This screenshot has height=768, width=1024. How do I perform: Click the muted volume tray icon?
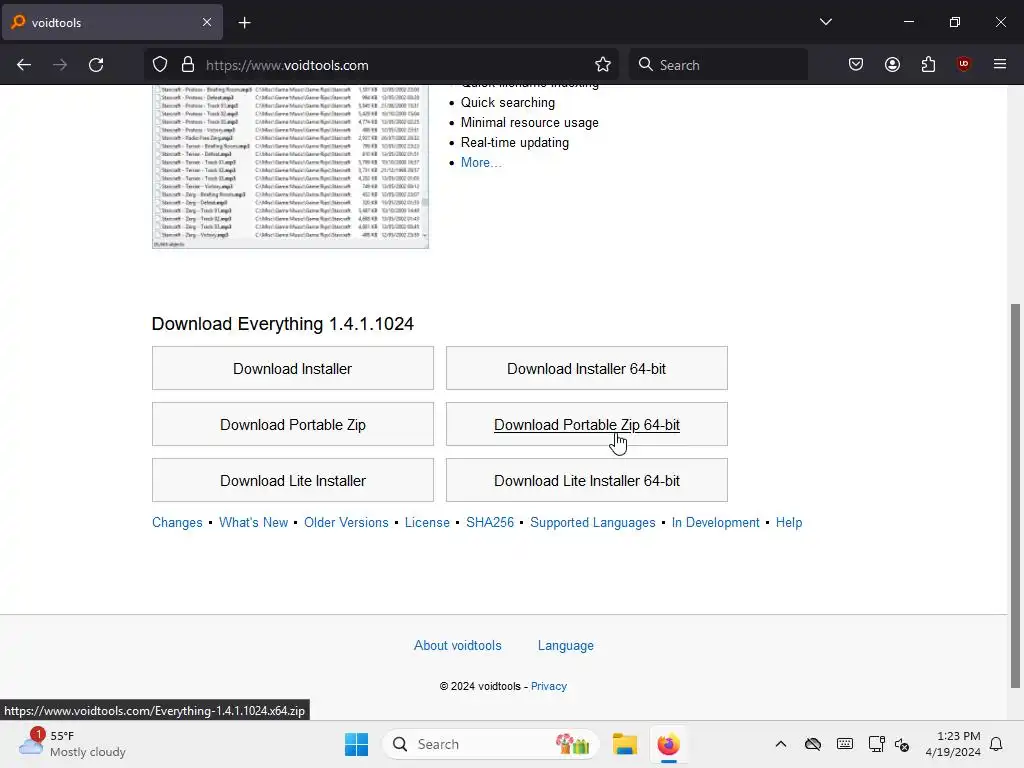(902, 744)
